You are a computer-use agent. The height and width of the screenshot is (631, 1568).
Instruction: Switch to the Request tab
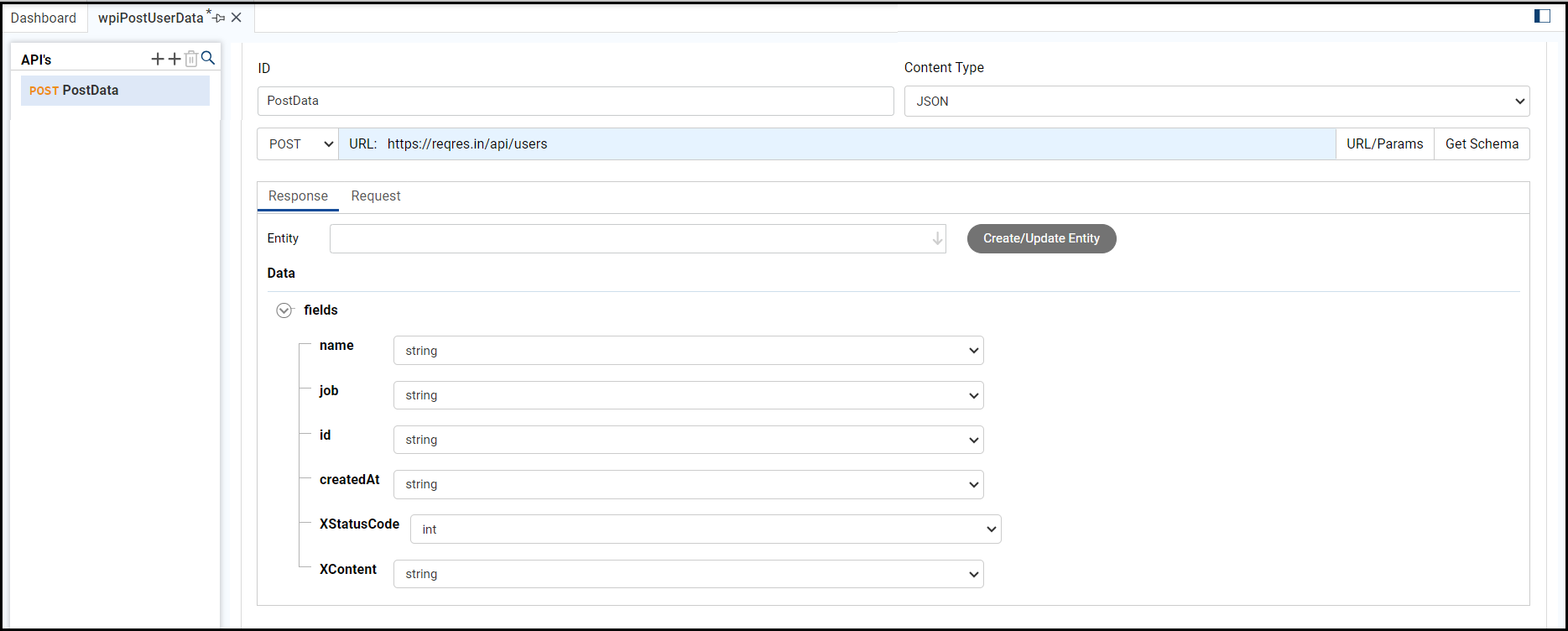(376, 196)
